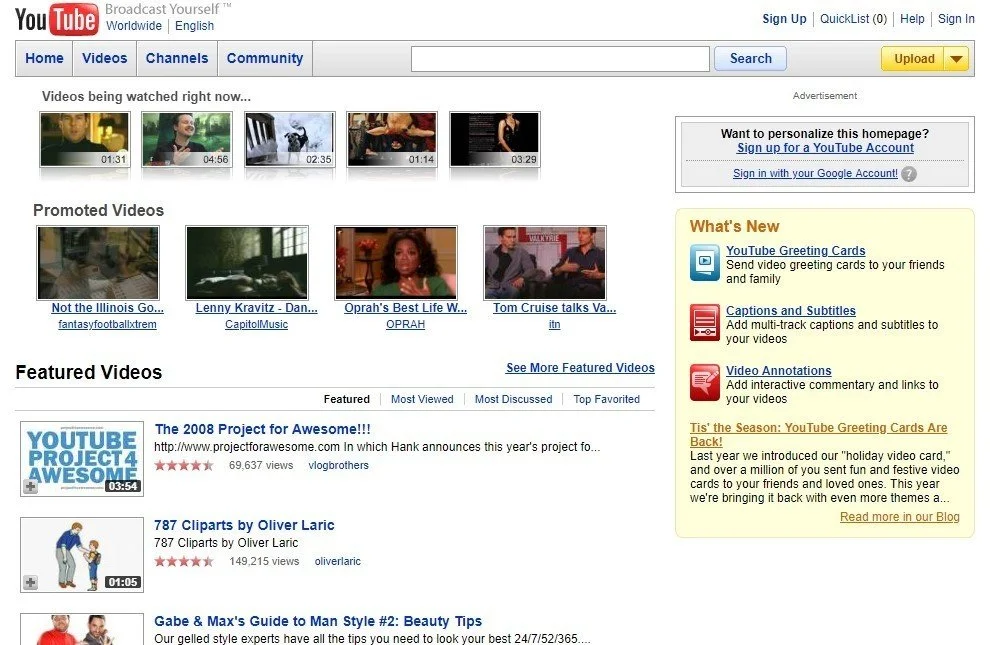
Task: Open Gabe & Max's Guide to Man Style
Action: click(318, 621)
